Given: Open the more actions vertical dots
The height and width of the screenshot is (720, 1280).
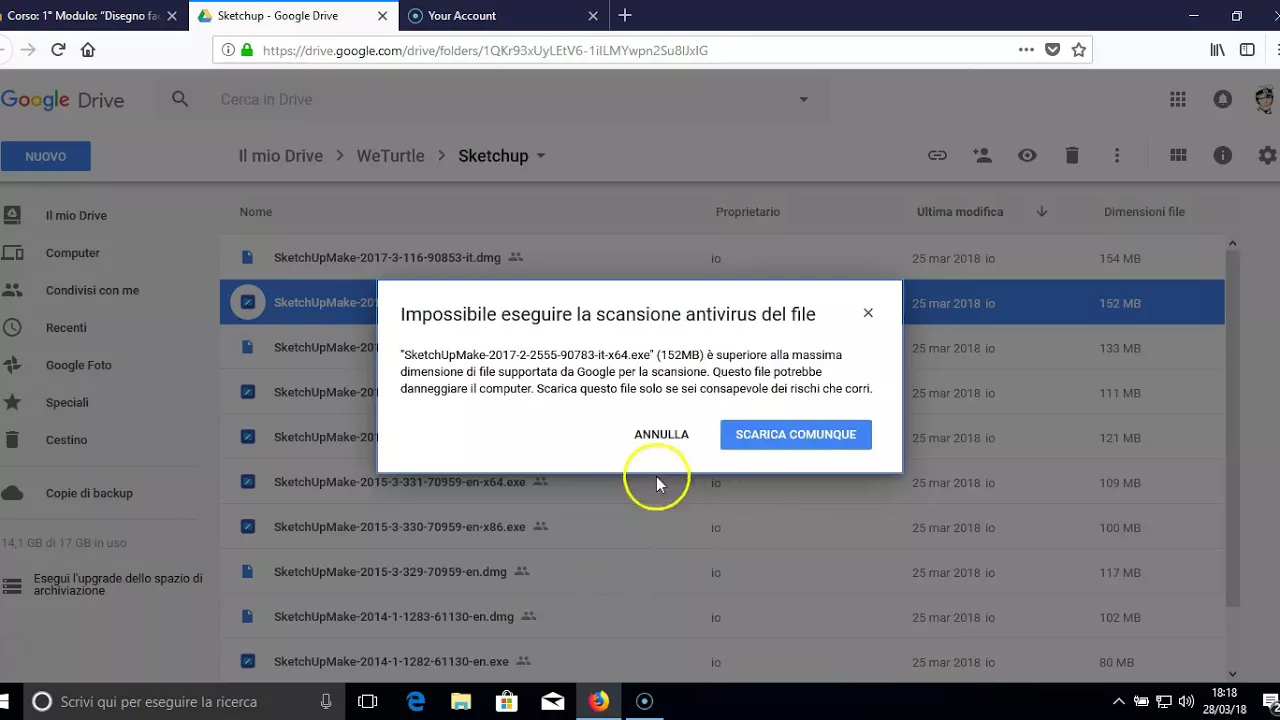Looking at the screenshot, I should tap(1117, 155).
